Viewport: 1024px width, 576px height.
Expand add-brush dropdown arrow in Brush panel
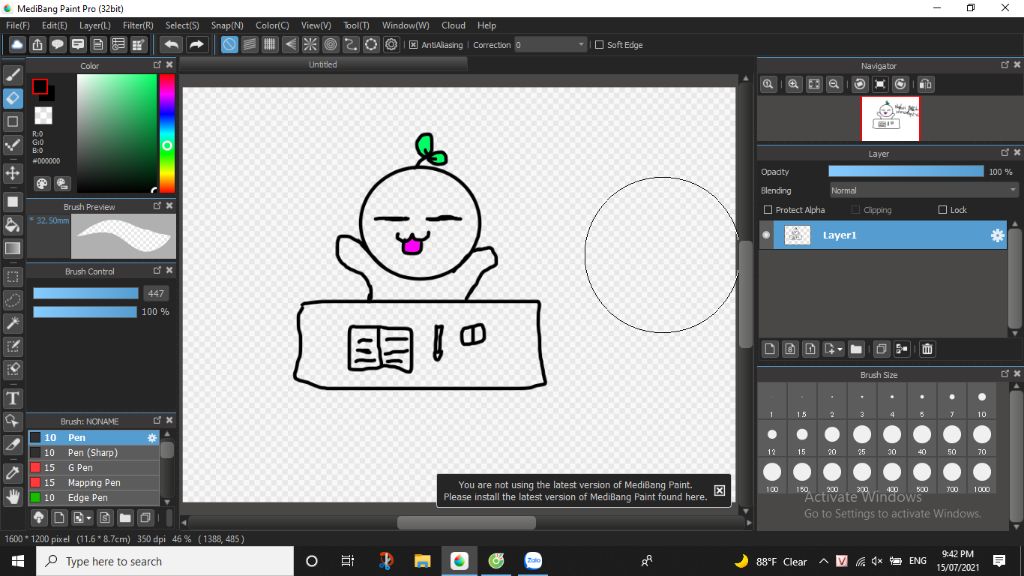point(89,519)
